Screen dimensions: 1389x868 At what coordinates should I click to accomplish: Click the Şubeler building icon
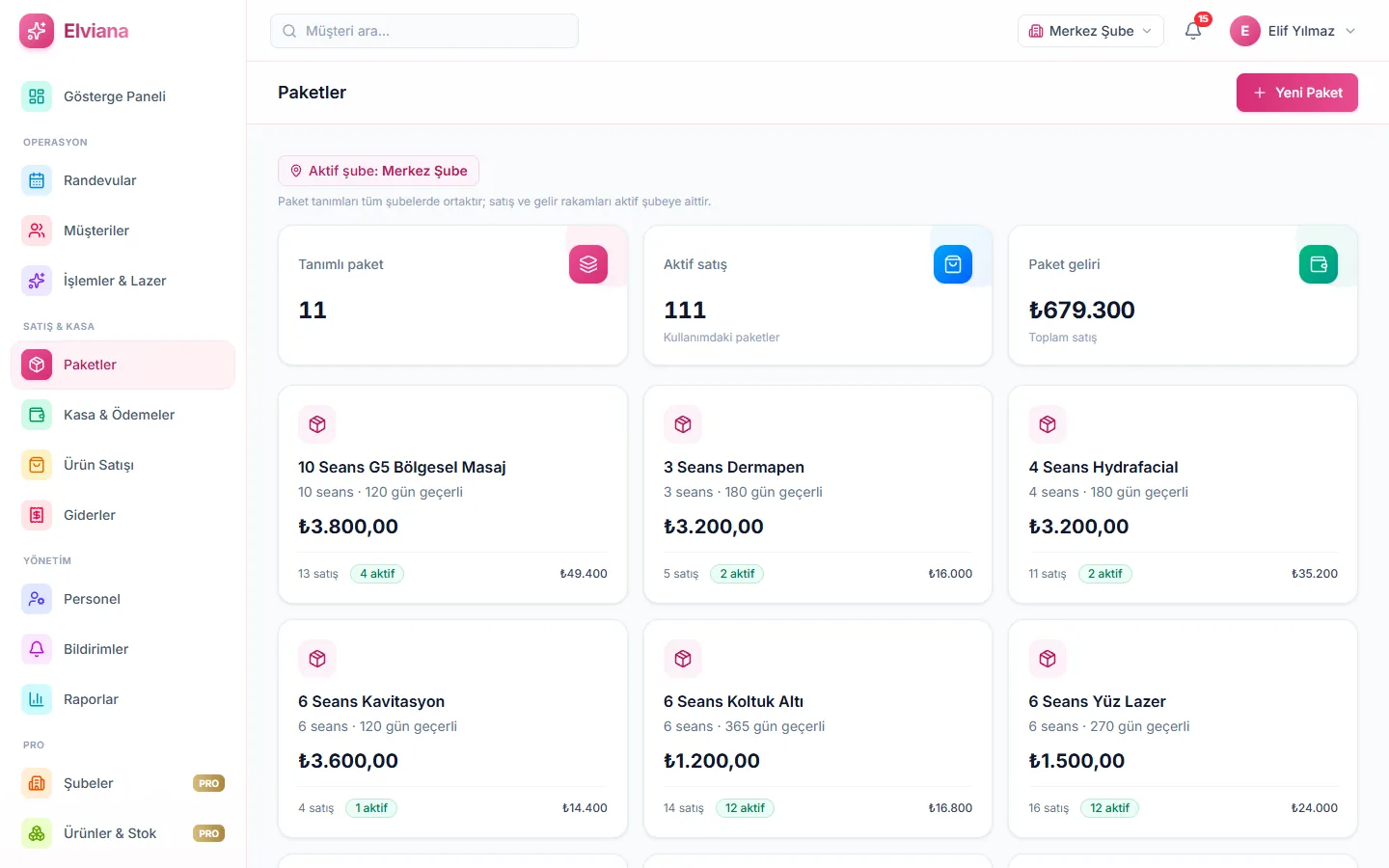pyautogui.click(x=37, y=783)
